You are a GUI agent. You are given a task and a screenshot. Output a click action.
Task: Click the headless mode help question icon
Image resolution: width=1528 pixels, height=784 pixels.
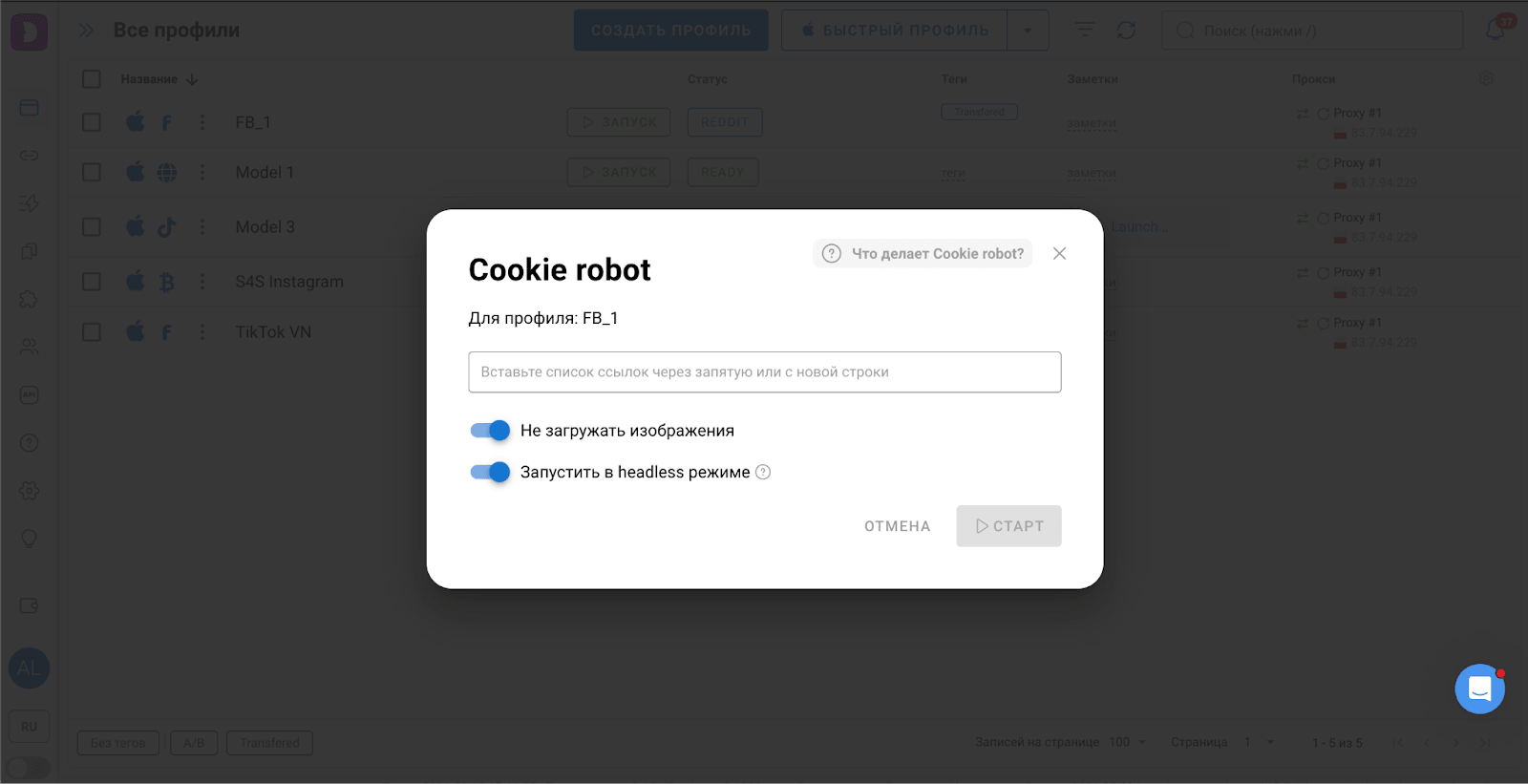coord(763,472)
